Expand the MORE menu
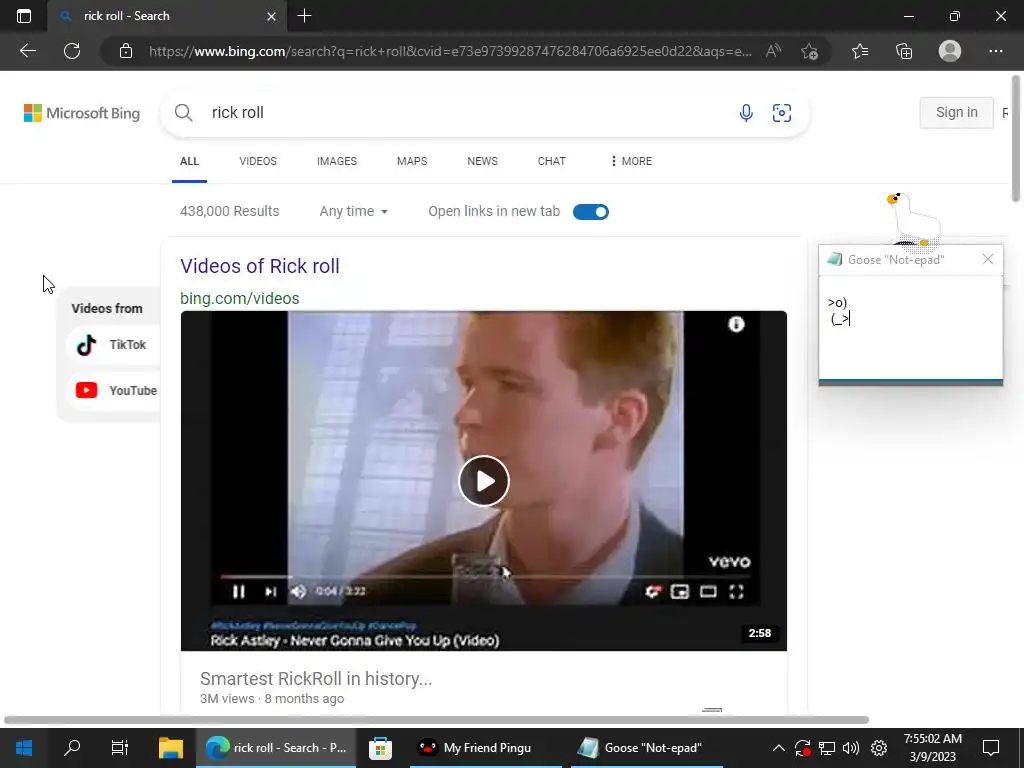The width and height of the screenshot is (1024, 768). 631,161
